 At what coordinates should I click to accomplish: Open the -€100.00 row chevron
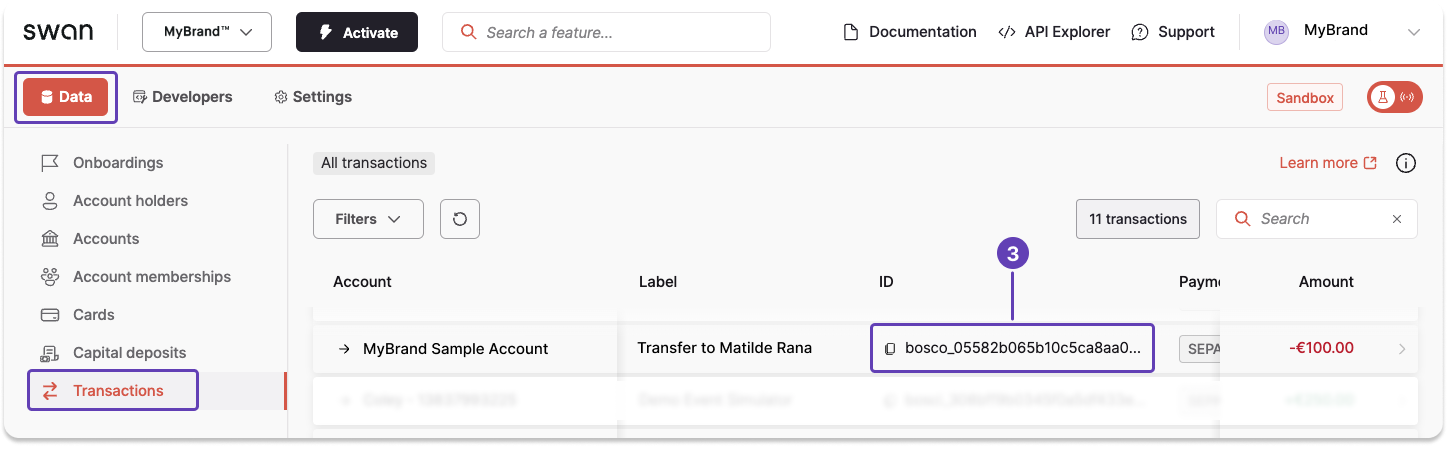pyautogui.click(x=1402, y=349)
